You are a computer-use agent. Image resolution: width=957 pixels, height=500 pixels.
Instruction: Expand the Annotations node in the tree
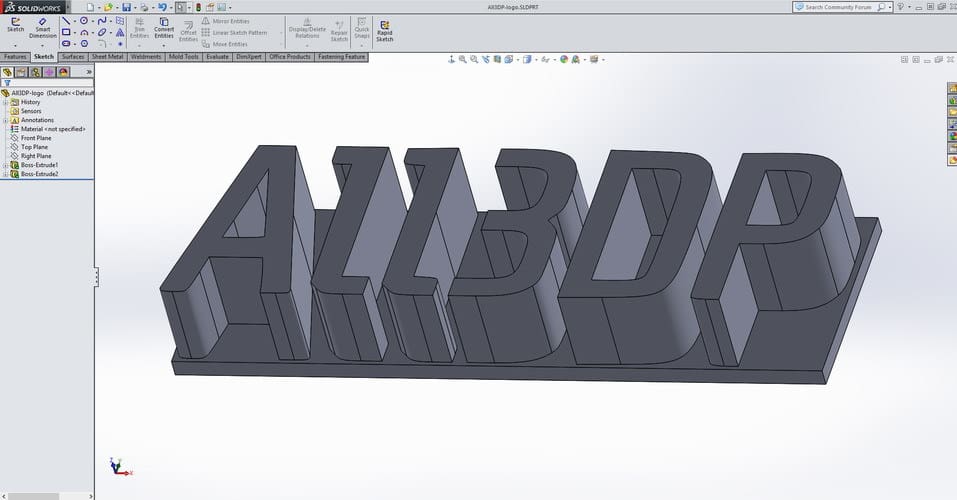click(5, 120)
